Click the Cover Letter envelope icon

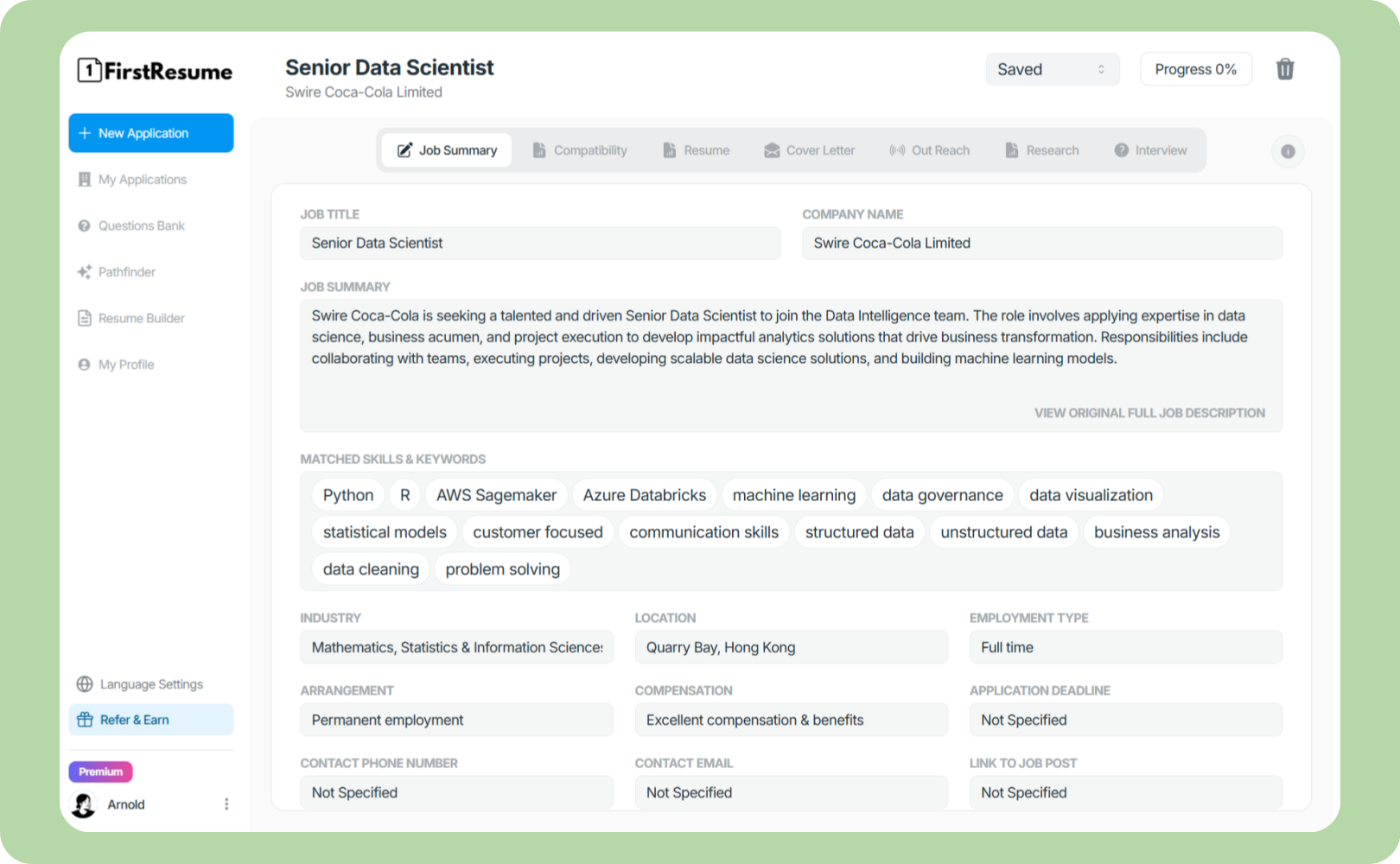772,150
